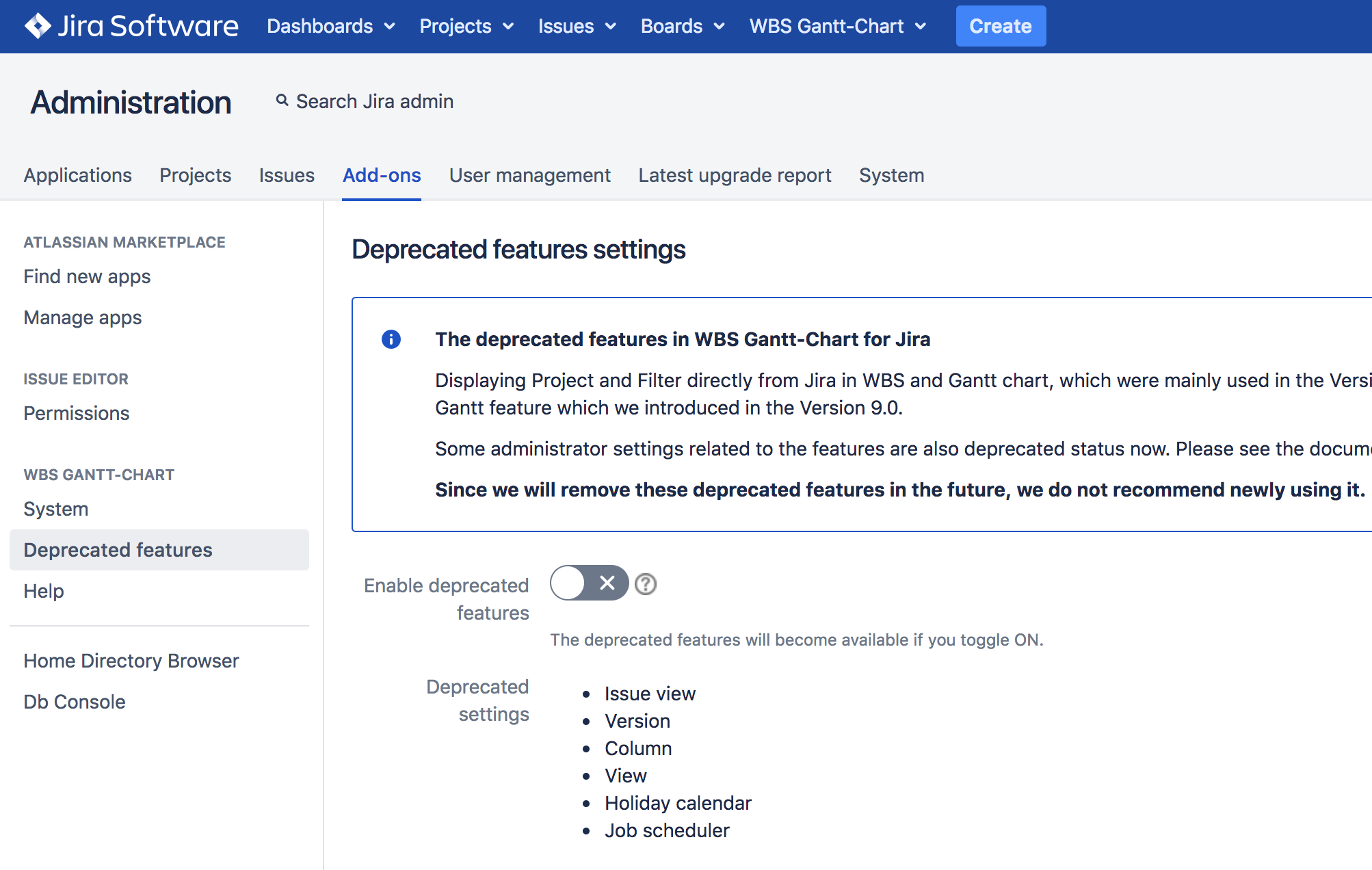The width and height of the screenshot is (1372, 870).
Task: Click the info icon in the deprecation notice
Action: pos(391,339)
